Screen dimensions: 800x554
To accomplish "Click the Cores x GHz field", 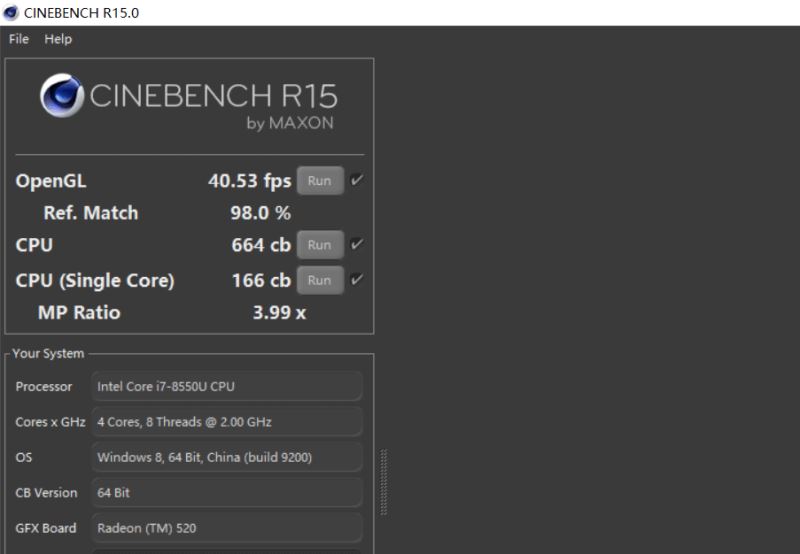I will [227, 422].
